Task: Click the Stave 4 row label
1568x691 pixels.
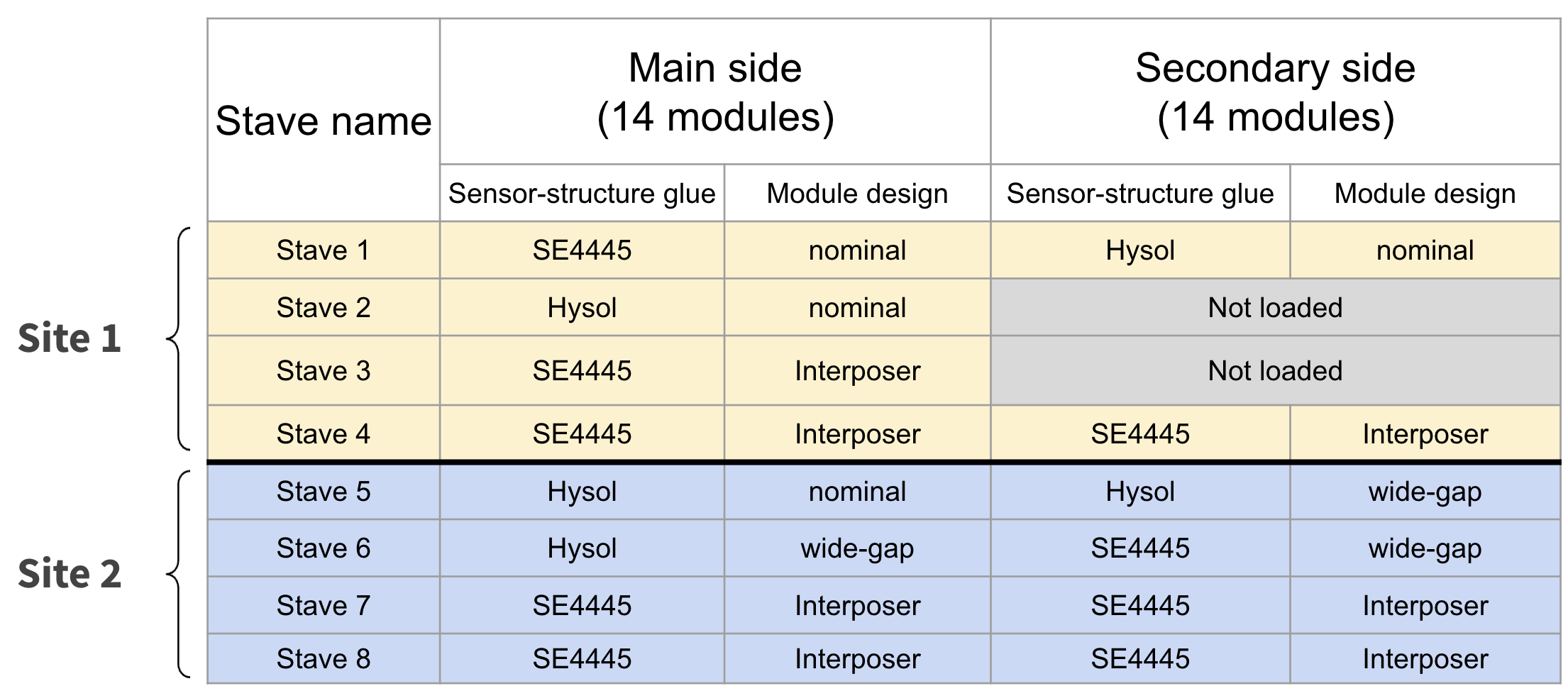Action: pos(324,434)
